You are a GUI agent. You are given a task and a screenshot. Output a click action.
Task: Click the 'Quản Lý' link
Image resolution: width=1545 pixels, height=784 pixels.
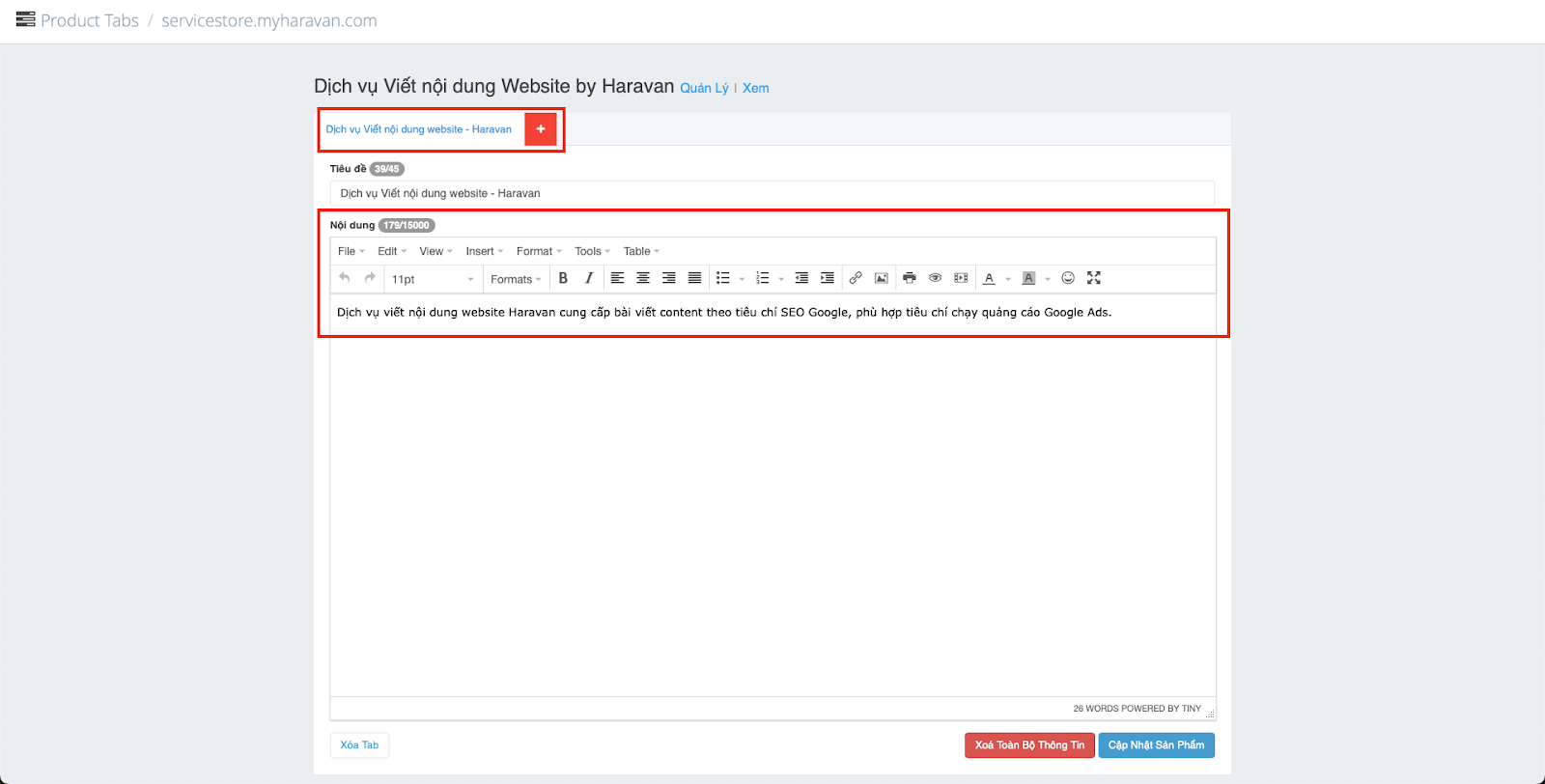[704, 88]
